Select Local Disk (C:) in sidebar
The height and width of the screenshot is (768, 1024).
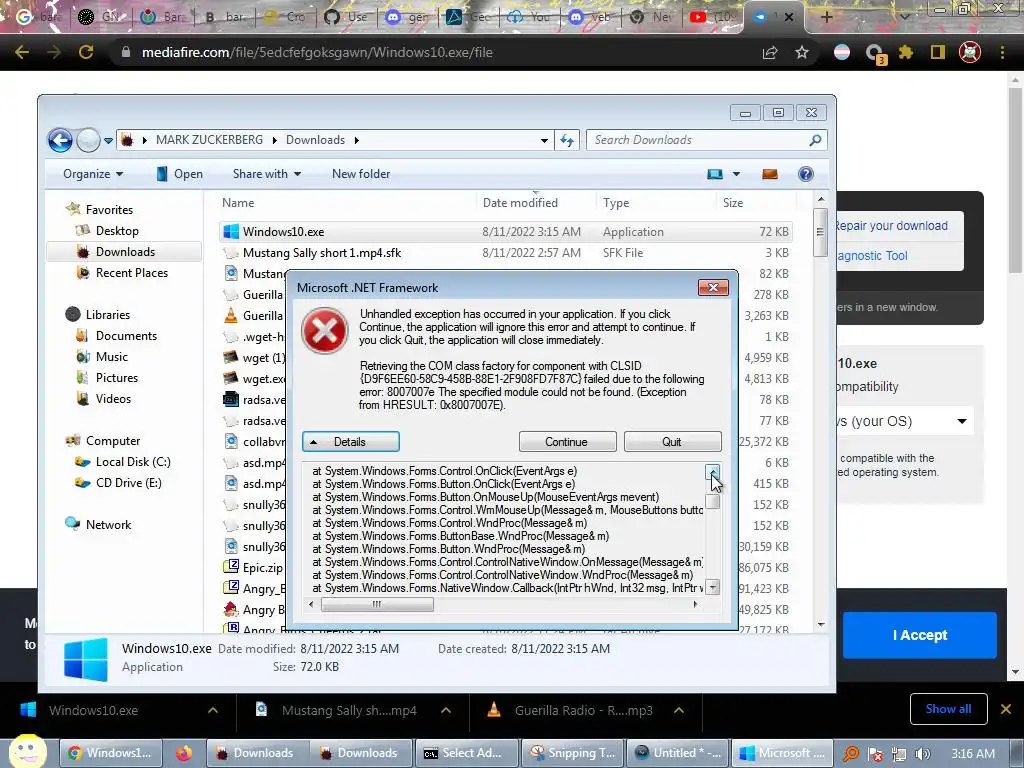point(133,462)
